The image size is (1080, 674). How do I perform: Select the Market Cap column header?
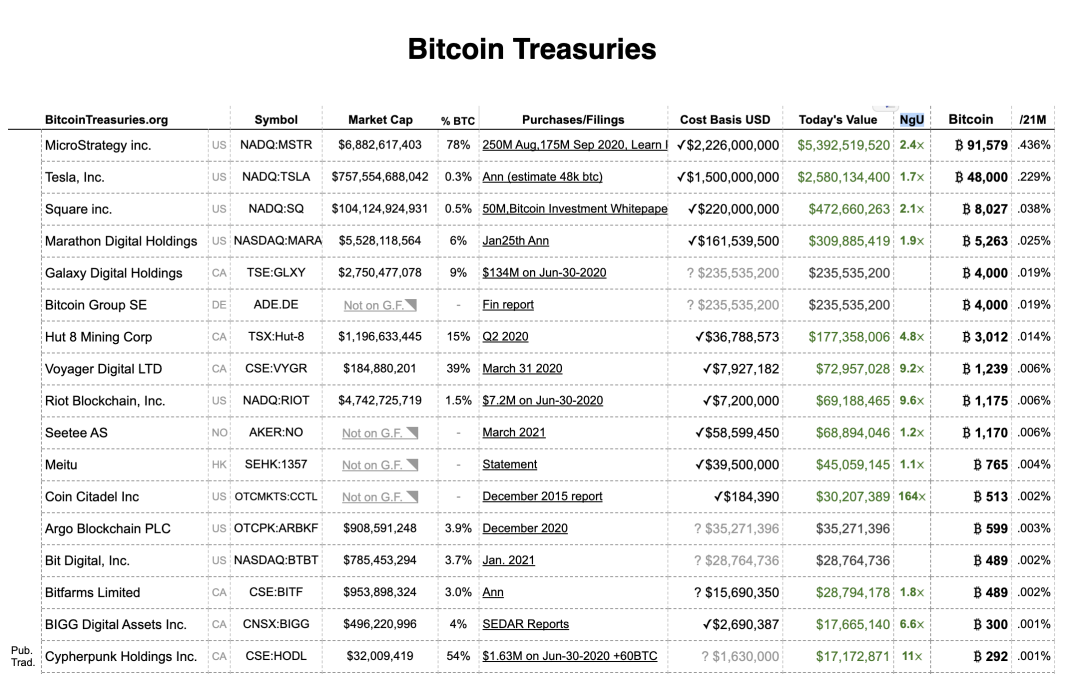380,120
